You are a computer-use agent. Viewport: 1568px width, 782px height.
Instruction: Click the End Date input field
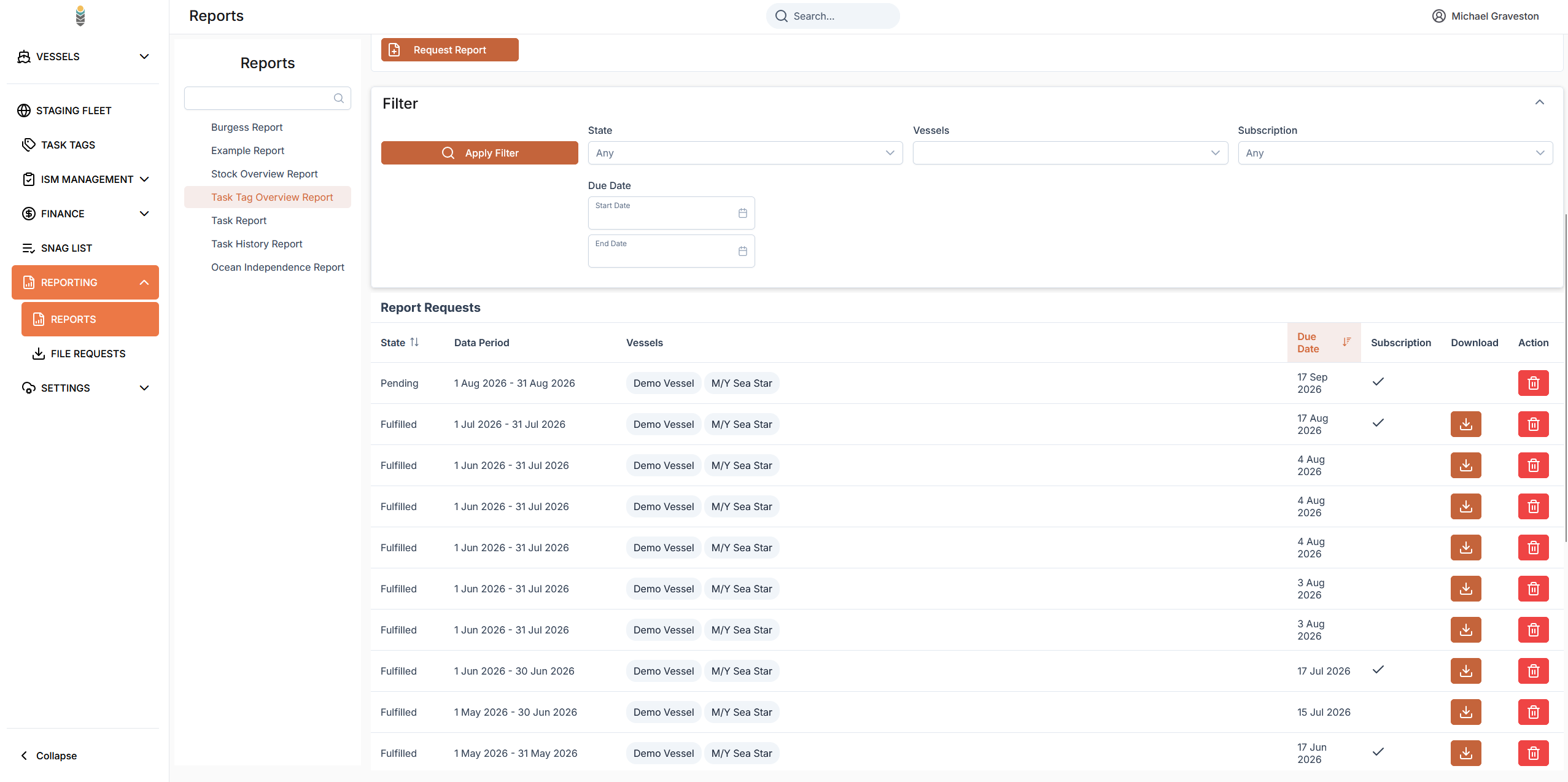point(672,251)
